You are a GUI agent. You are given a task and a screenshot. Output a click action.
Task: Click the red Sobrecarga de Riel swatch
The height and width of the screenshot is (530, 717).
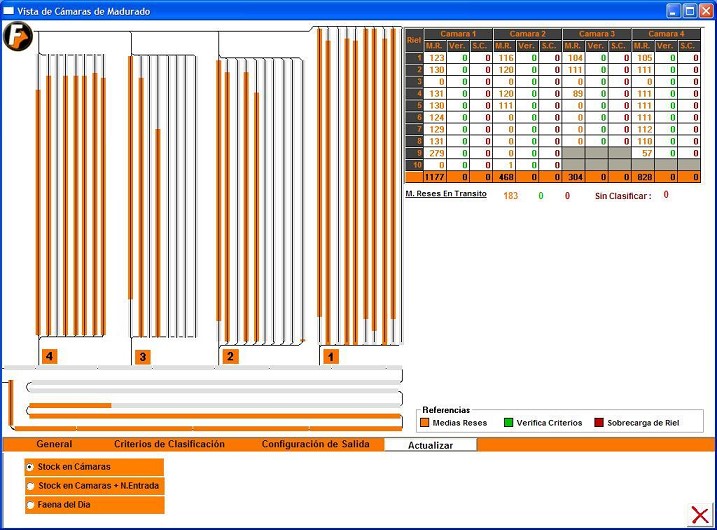click(599, 423)
